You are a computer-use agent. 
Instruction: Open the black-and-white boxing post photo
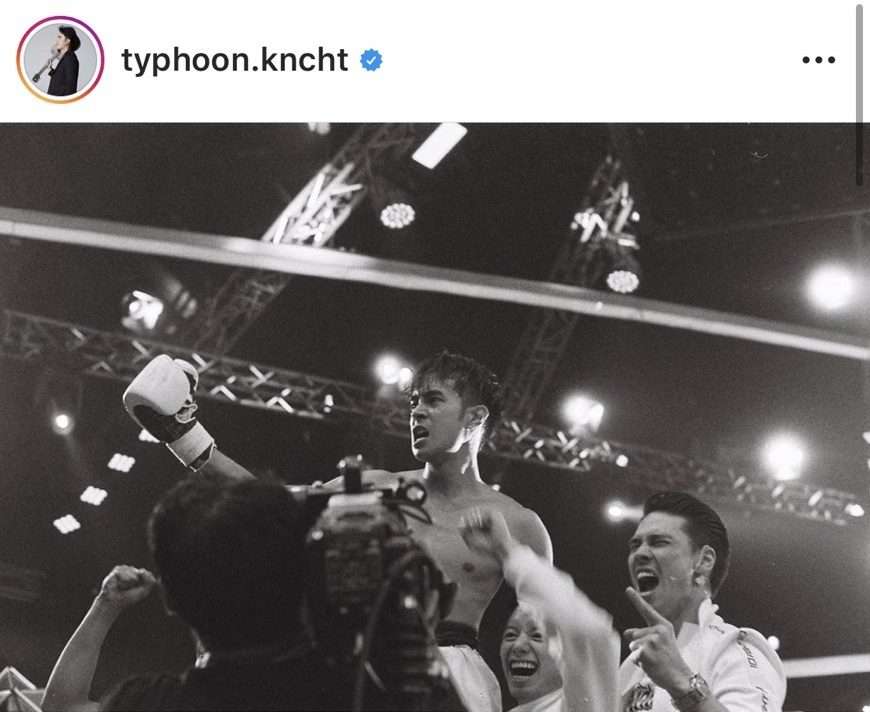pyautogui.click(x=435, y=417)
